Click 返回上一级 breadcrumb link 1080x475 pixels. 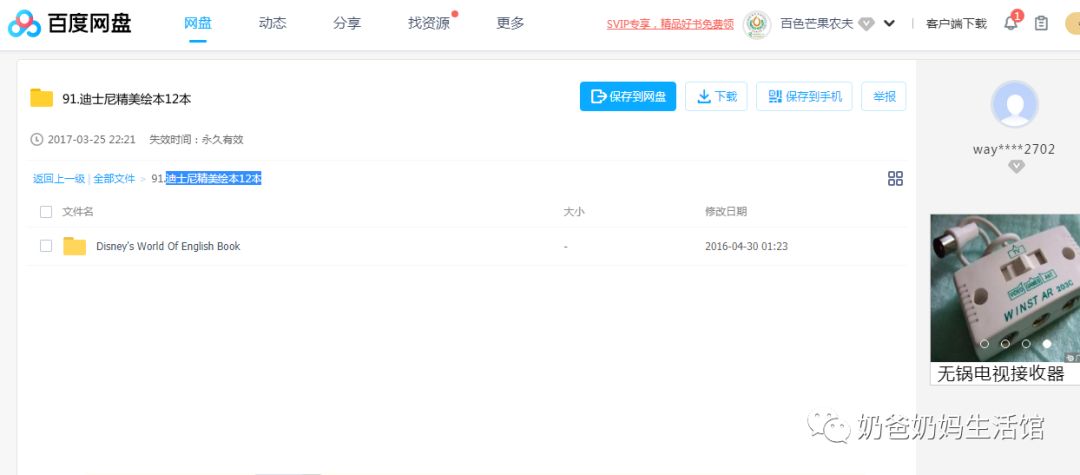tap(59, 179)
